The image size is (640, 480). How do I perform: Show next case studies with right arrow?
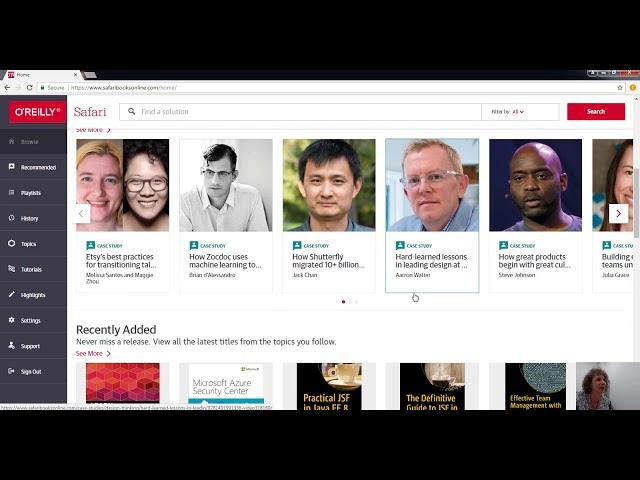(x=618, y=213)
